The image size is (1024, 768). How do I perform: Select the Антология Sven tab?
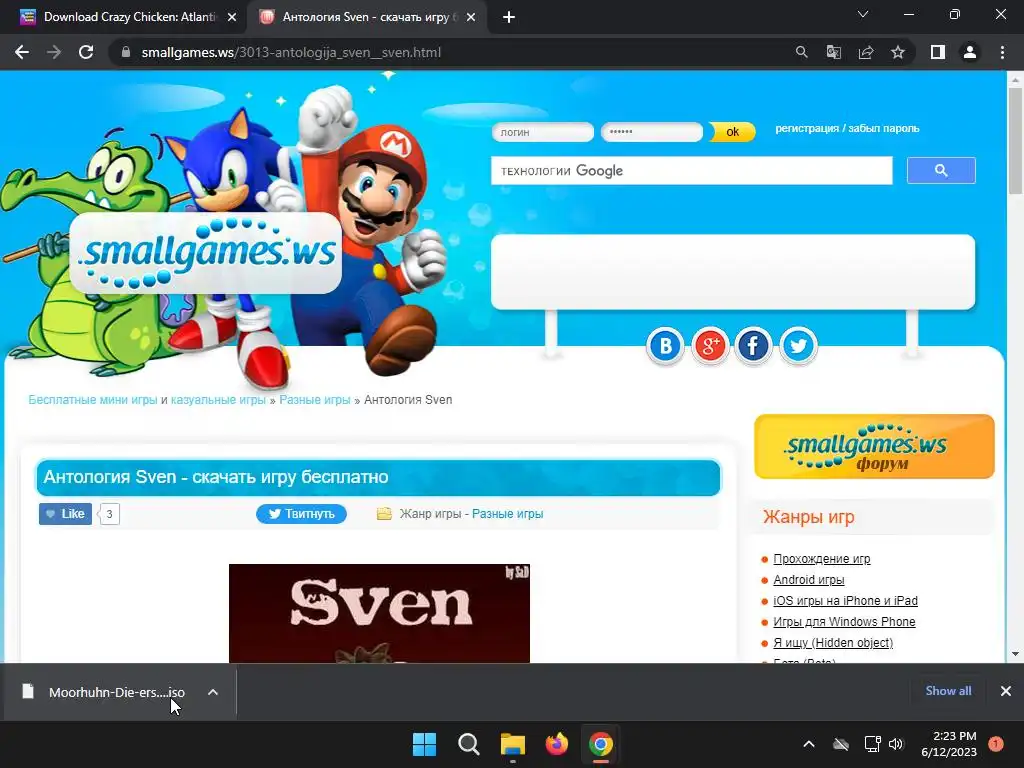click(366, 17)
